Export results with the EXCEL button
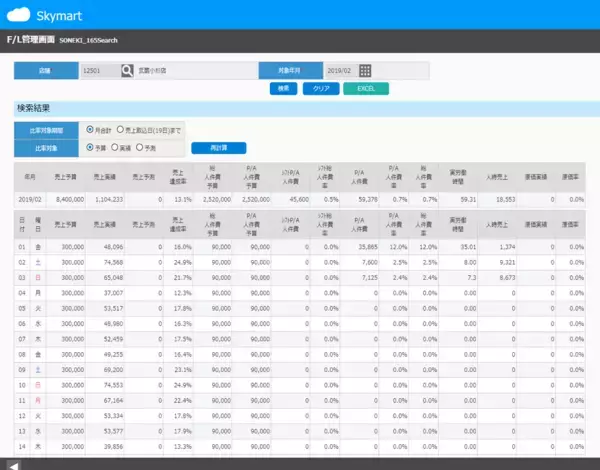This screenshot has width=600, height=470. [366, 89]
